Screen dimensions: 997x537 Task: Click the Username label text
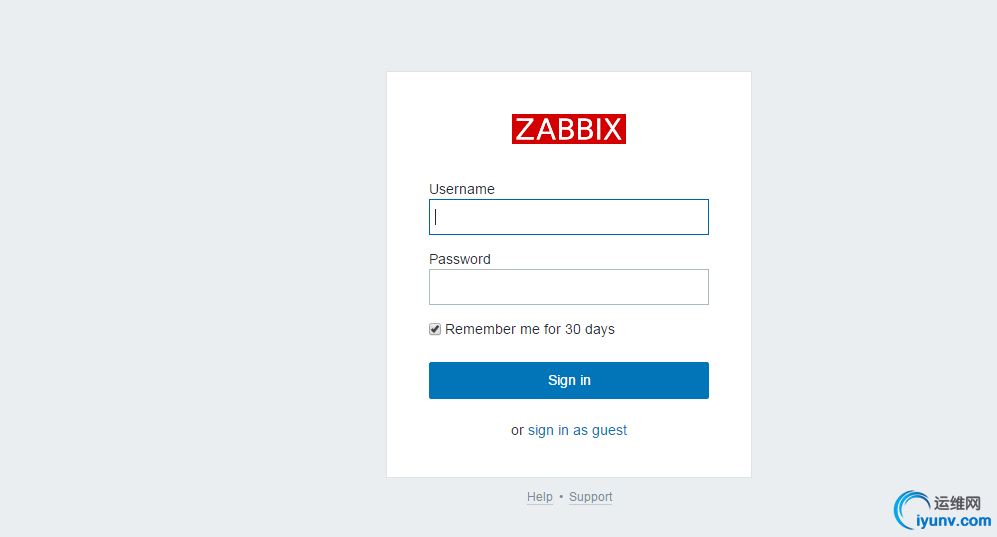[x=462, y=189]
